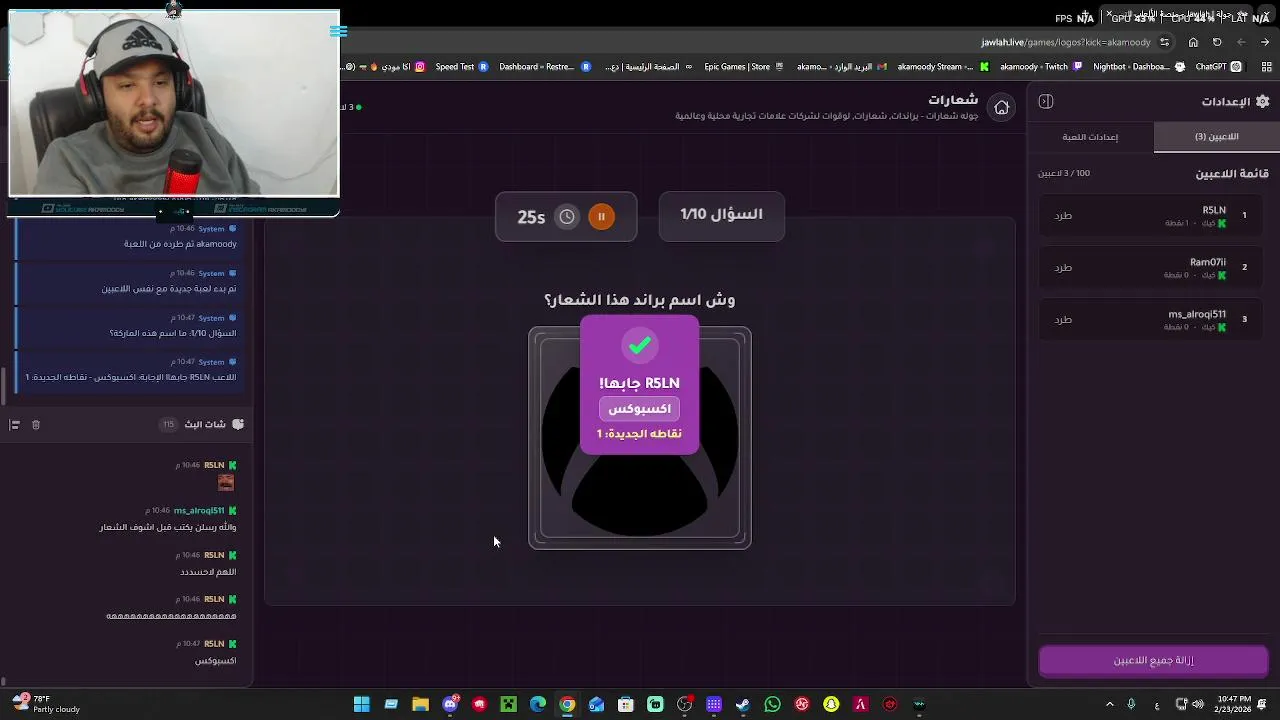Click the home icon beside شعارات title
Viewport: 1280px width, 720px height.
click(x=1001, y=107)
